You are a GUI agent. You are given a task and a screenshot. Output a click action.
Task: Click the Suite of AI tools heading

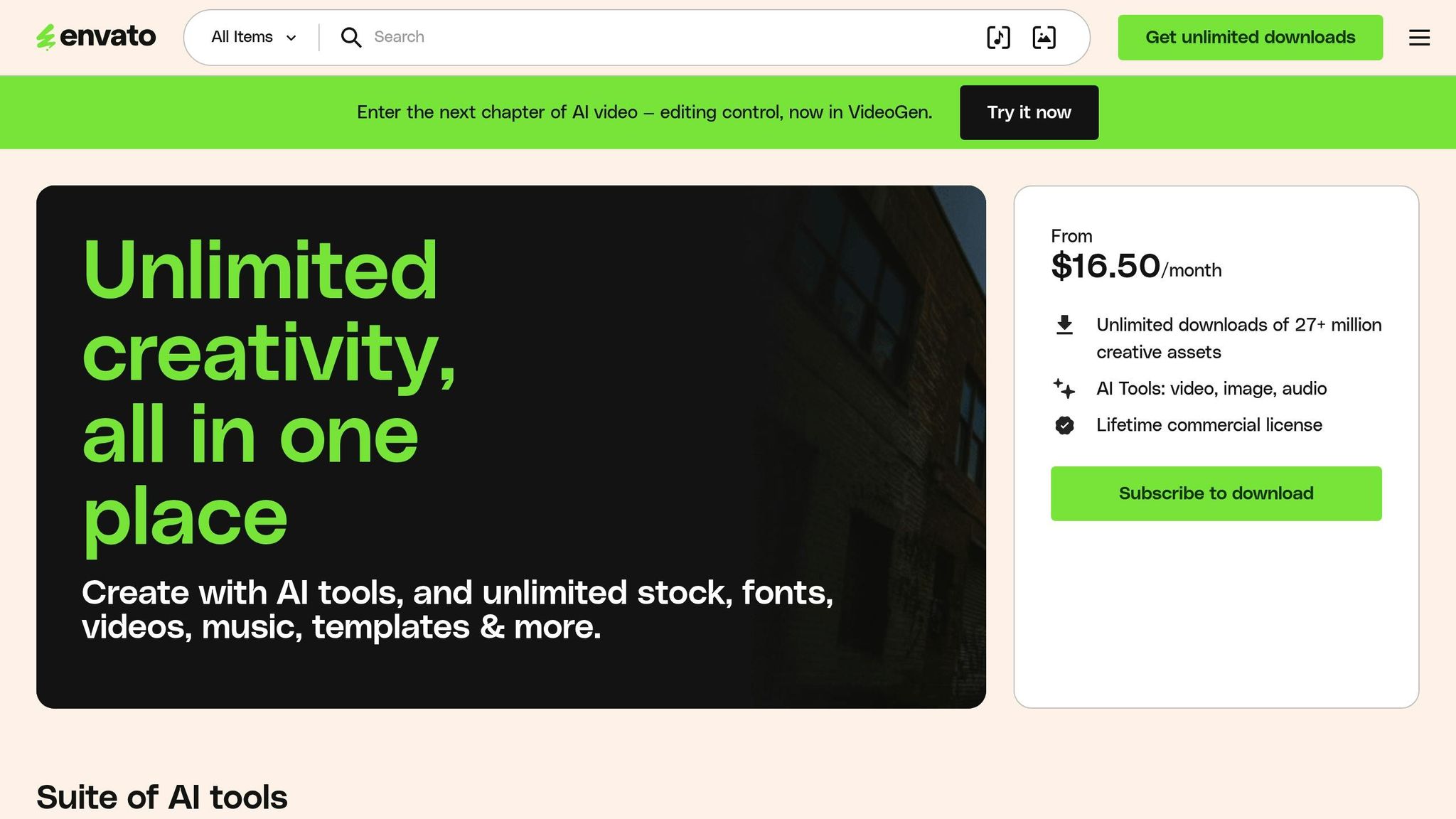coord(162,796)
